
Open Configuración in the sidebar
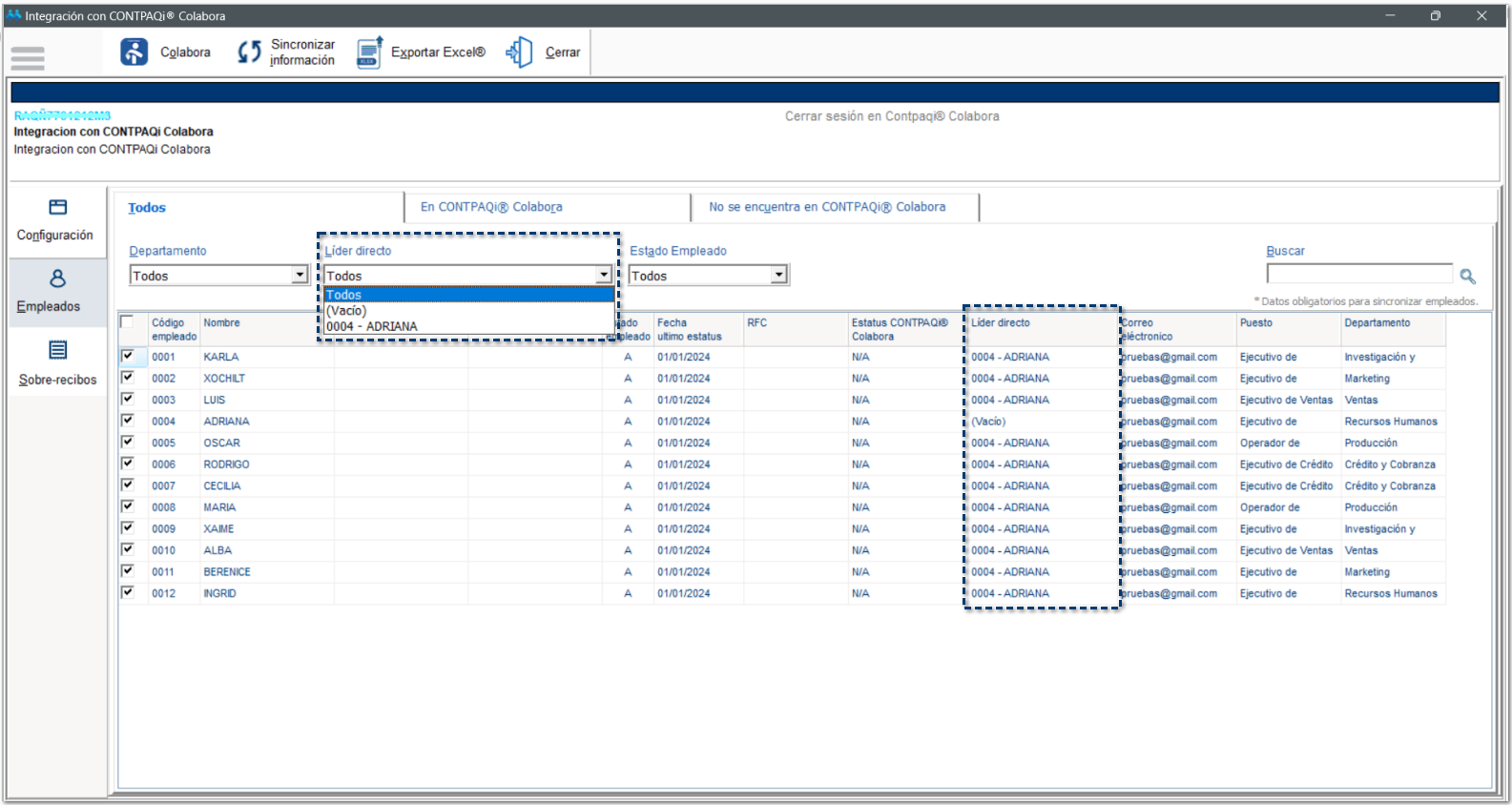pos(57,220)
